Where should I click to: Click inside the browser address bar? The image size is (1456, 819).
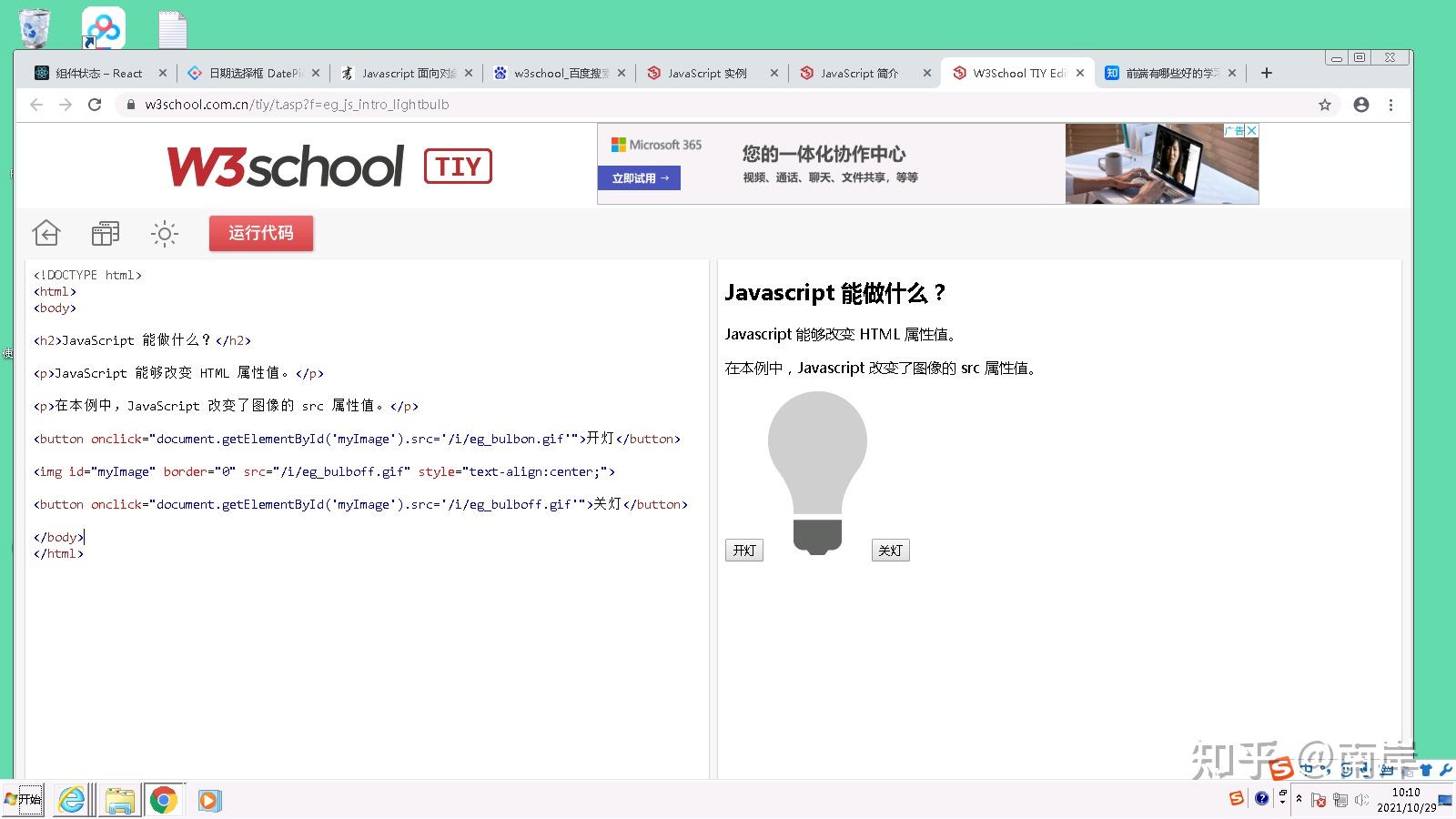click(364, 105)
